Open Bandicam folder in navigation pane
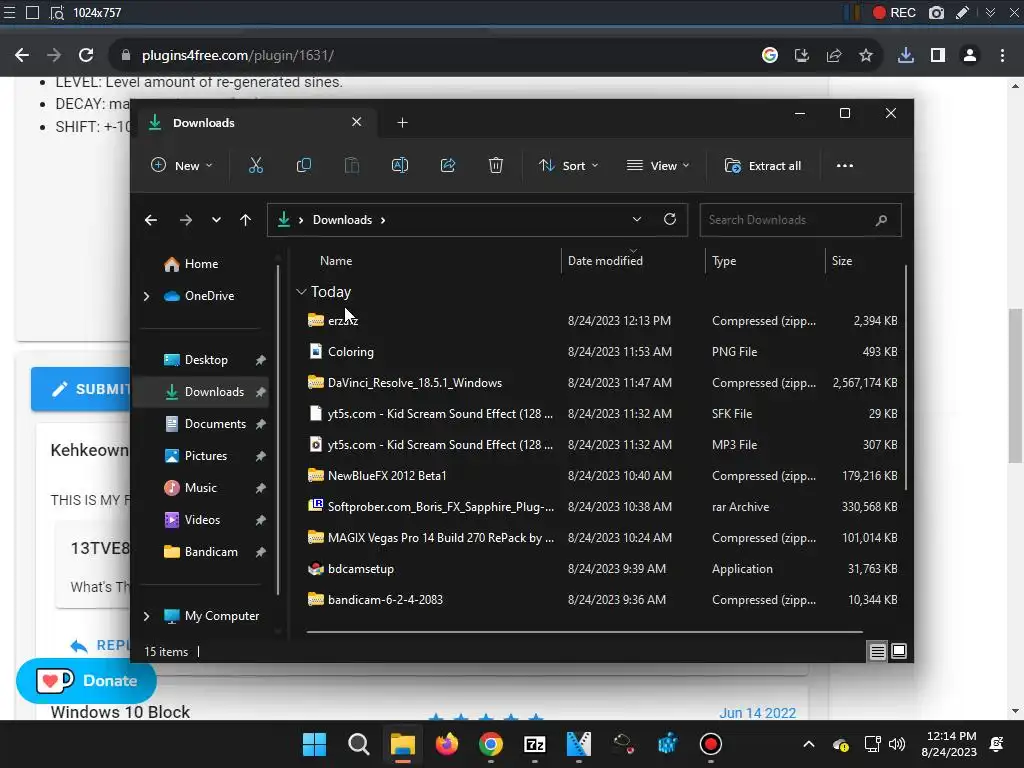Screen dimensions: 1024x768 pos(201,552)
